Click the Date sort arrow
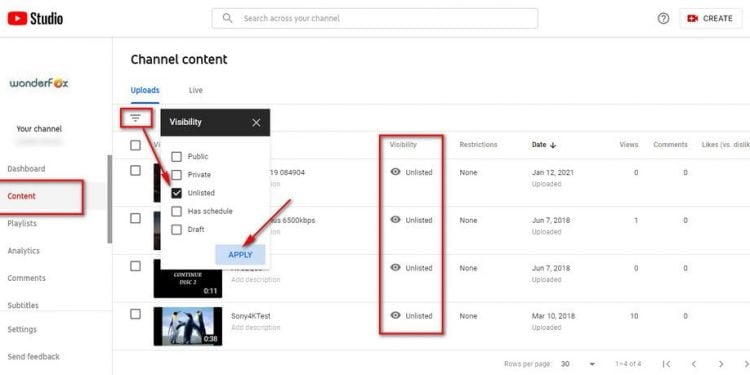 (553, 145)
